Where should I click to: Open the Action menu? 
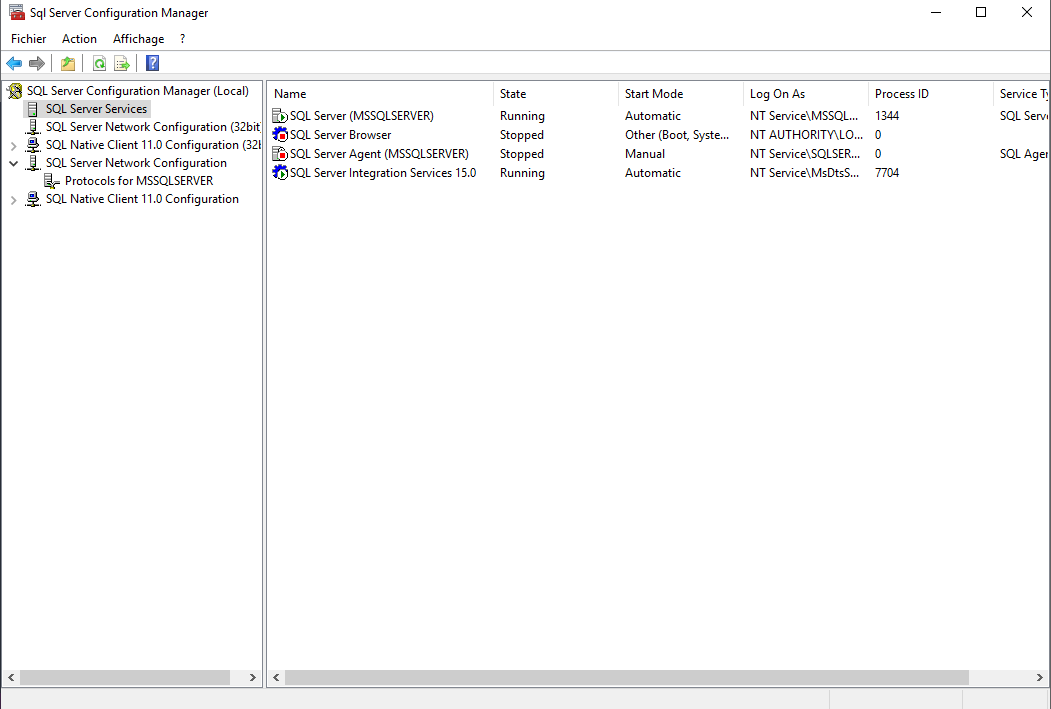pyautogui.click(x=79, y=39)
